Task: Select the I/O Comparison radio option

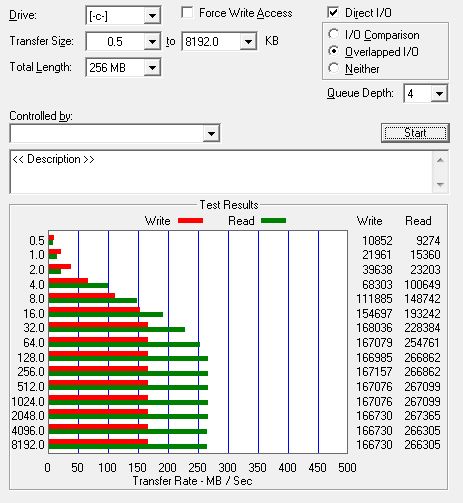Action: coord(333,34)
